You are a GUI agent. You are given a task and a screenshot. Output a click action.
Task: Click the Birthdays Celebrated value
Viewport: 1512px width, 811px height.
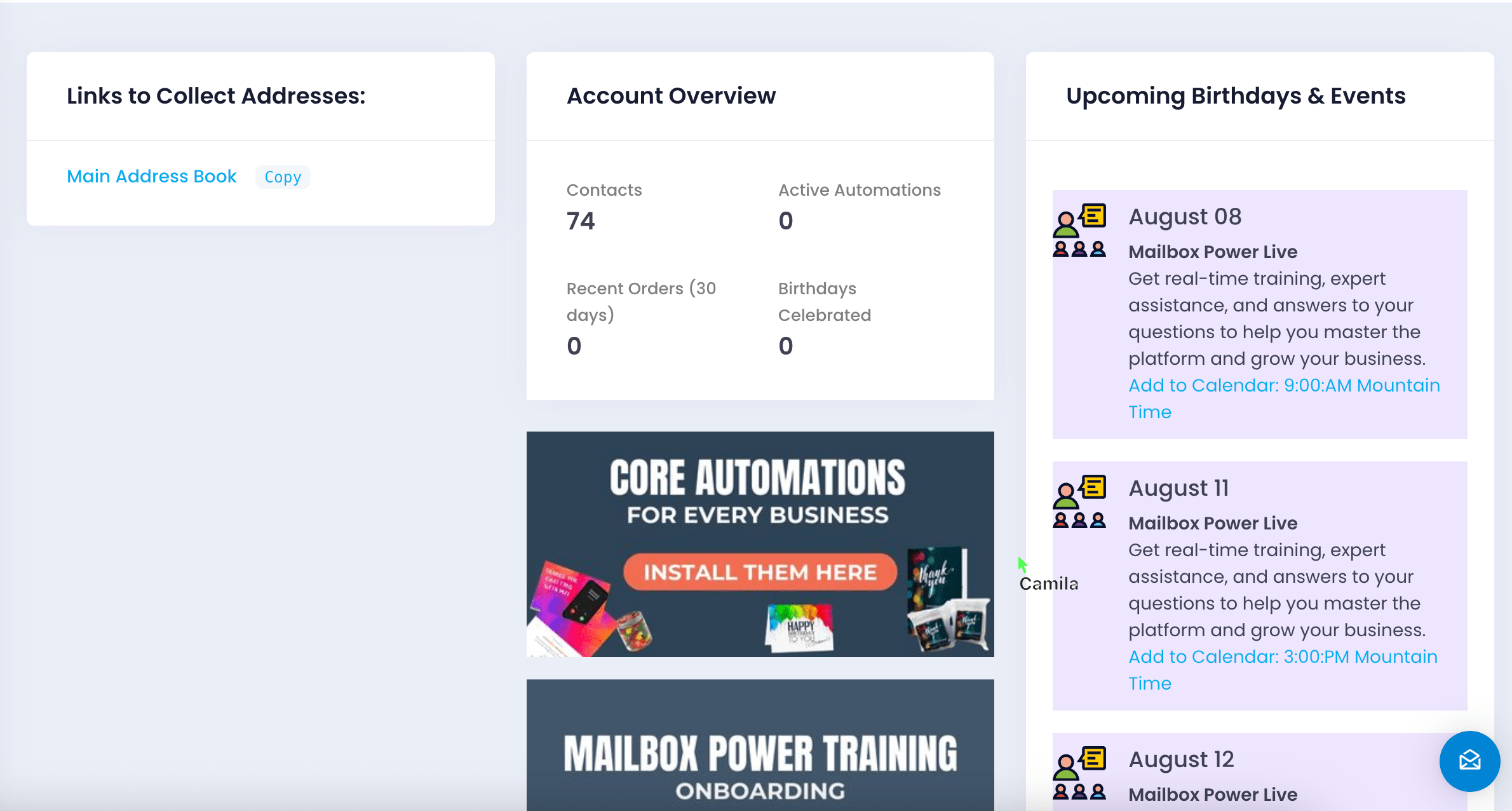786,346
